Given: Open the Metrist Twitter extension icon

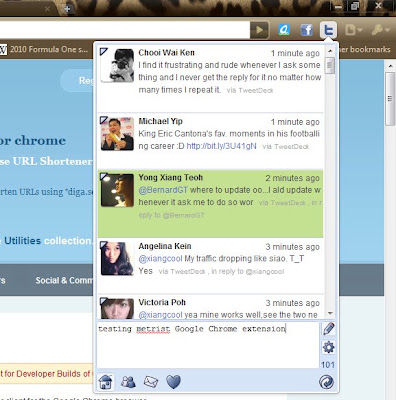Looking at the screenshot, I should [x=328, y=30].
